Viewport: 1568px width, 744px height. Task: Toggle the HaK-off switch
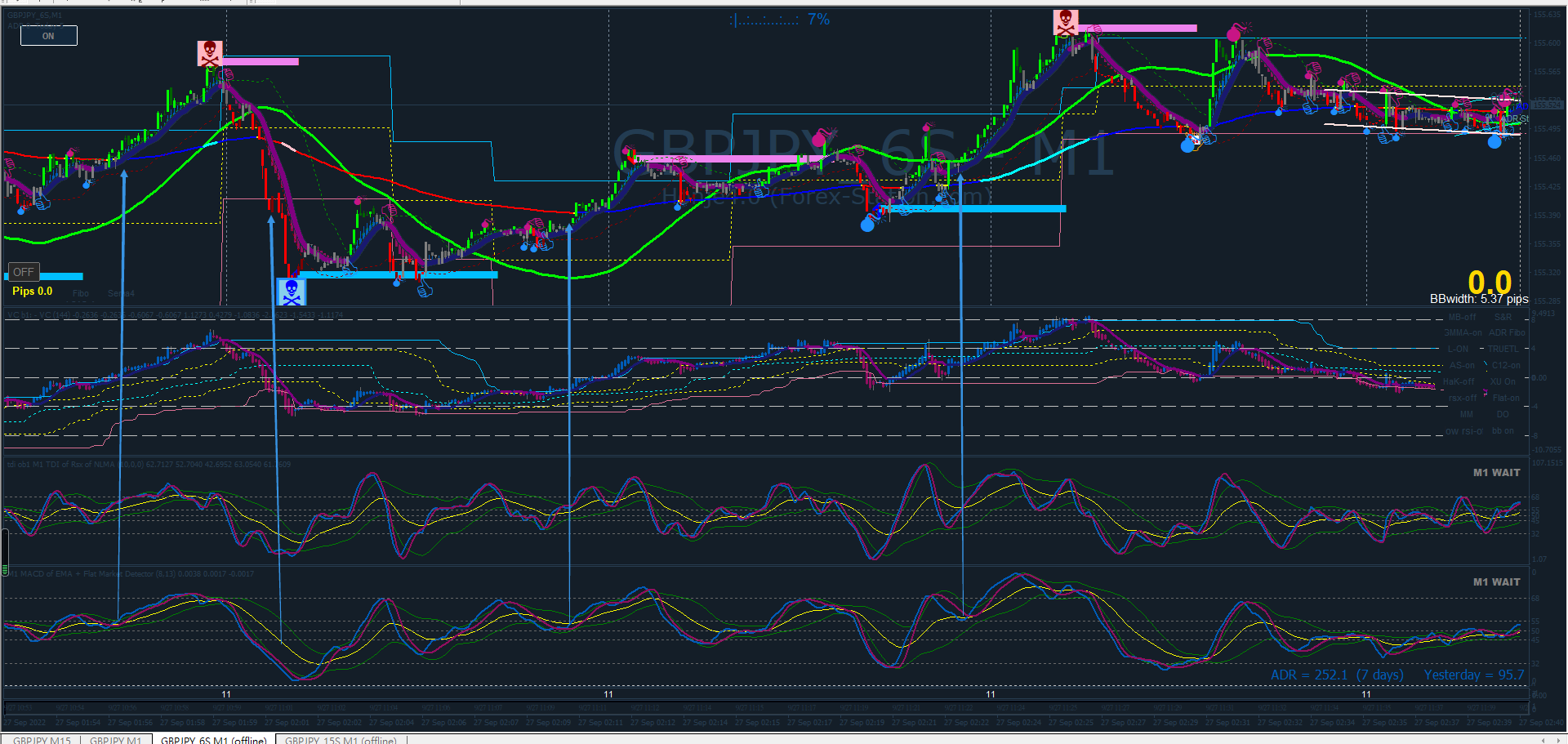[1459, 381]
